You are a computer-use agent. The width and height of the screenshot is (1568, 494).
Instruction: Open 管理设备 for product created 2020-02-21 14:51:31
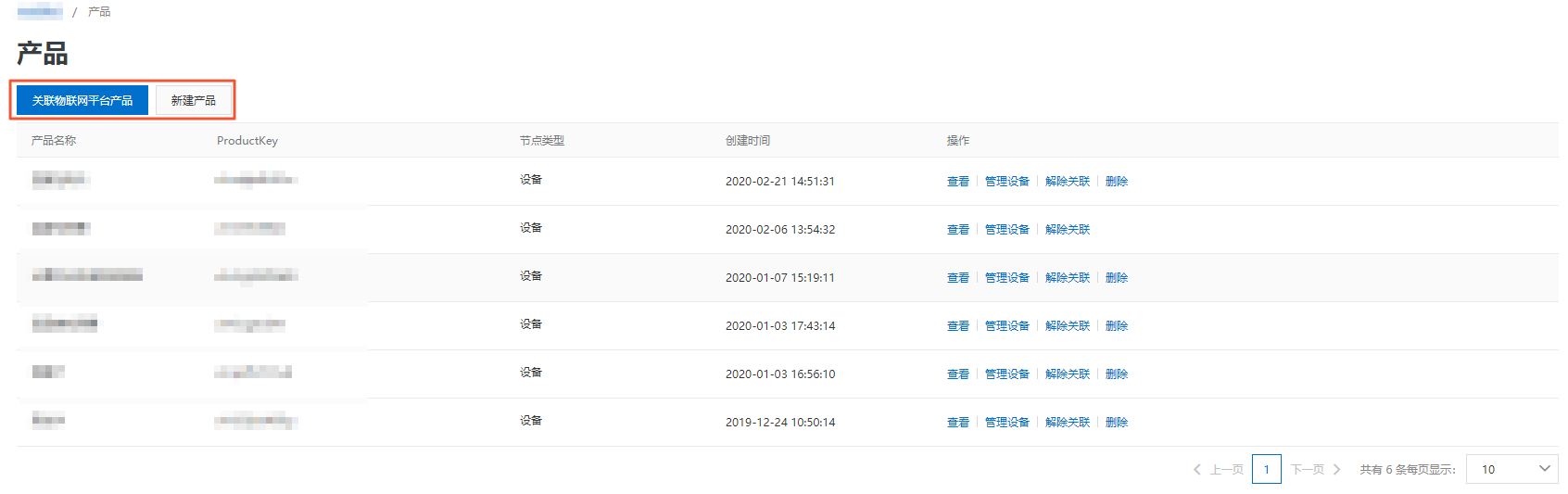point(1007,182)
